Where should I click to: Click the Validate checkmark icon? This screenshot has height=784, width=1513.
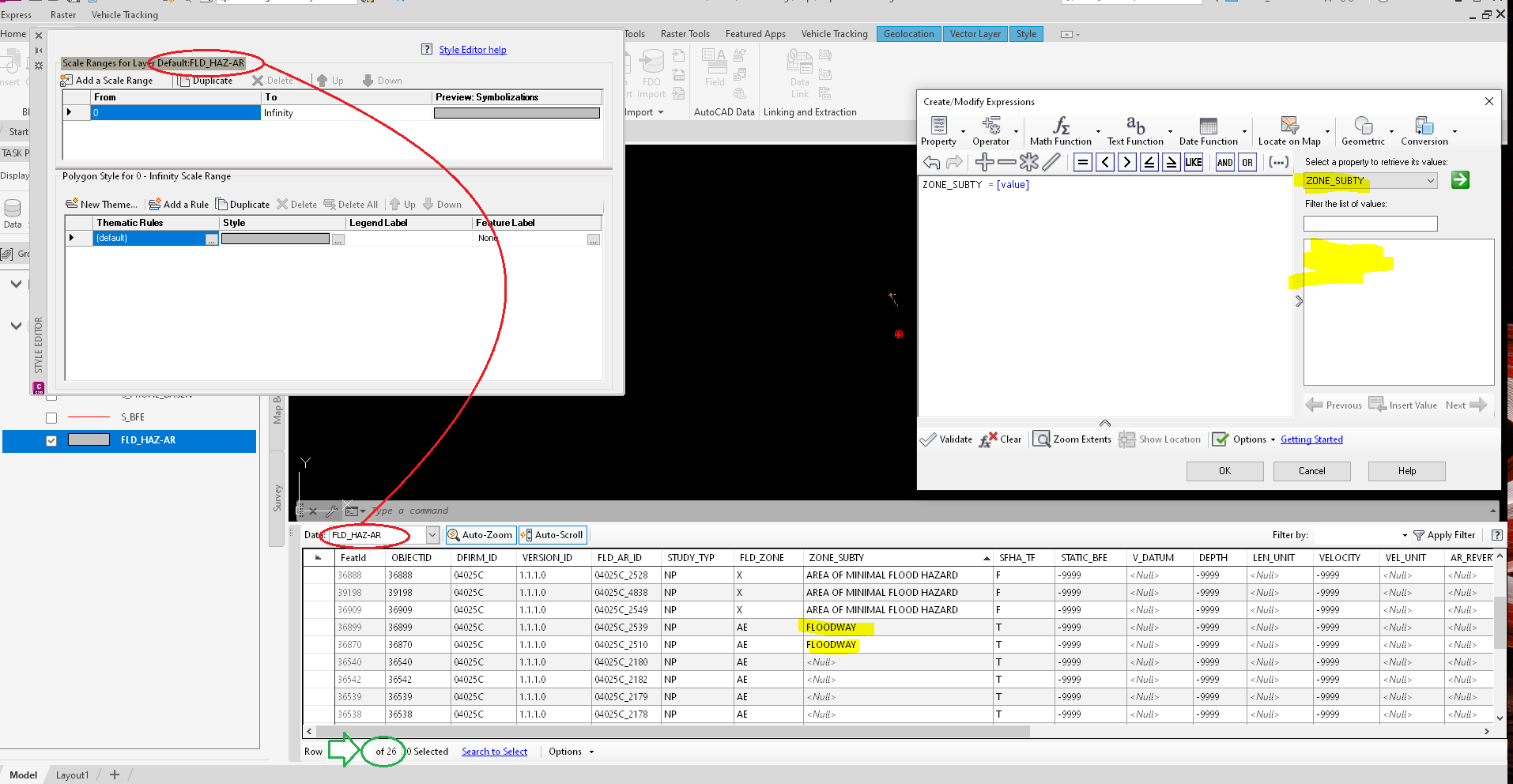click(928, 439)
